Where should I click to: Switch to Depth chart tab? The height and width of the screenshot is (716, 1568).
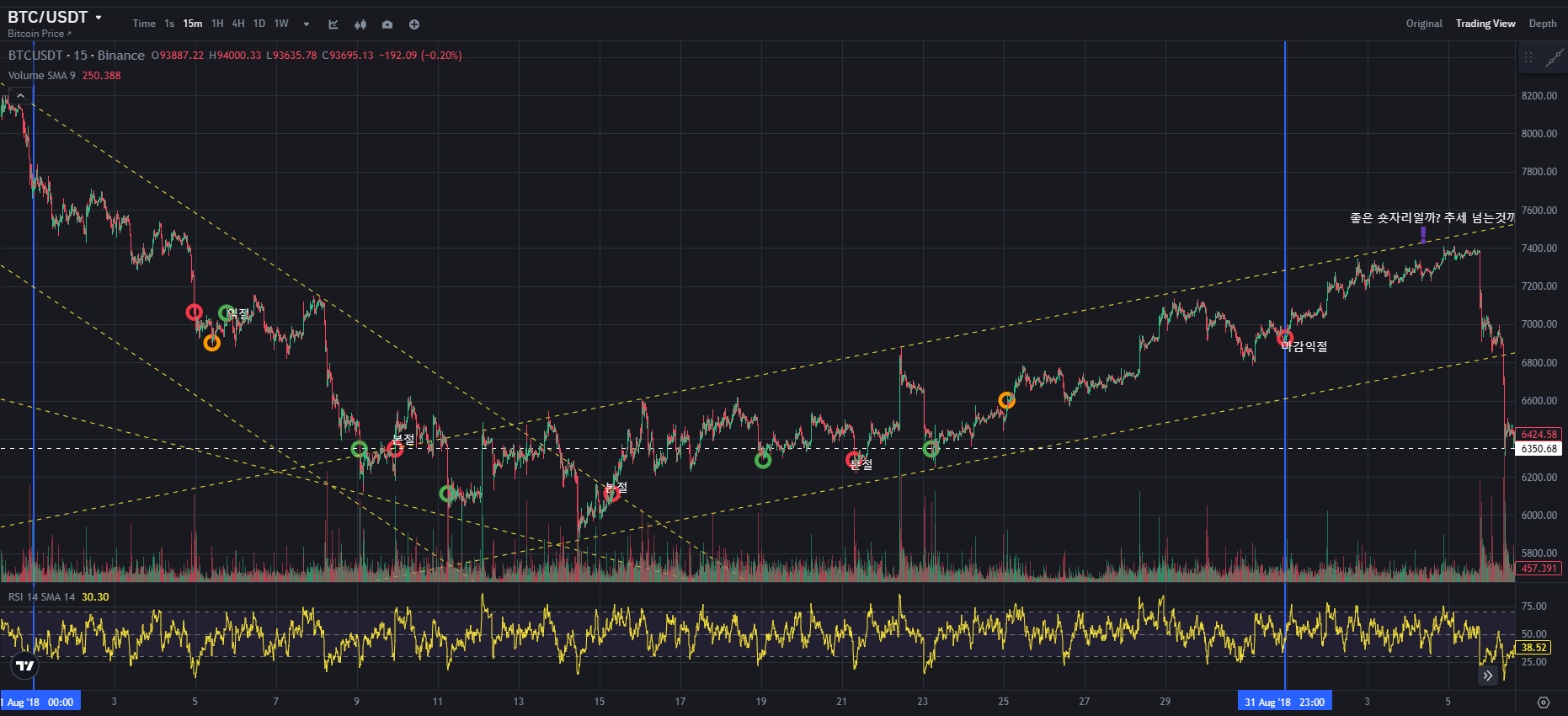(1543, 24)
